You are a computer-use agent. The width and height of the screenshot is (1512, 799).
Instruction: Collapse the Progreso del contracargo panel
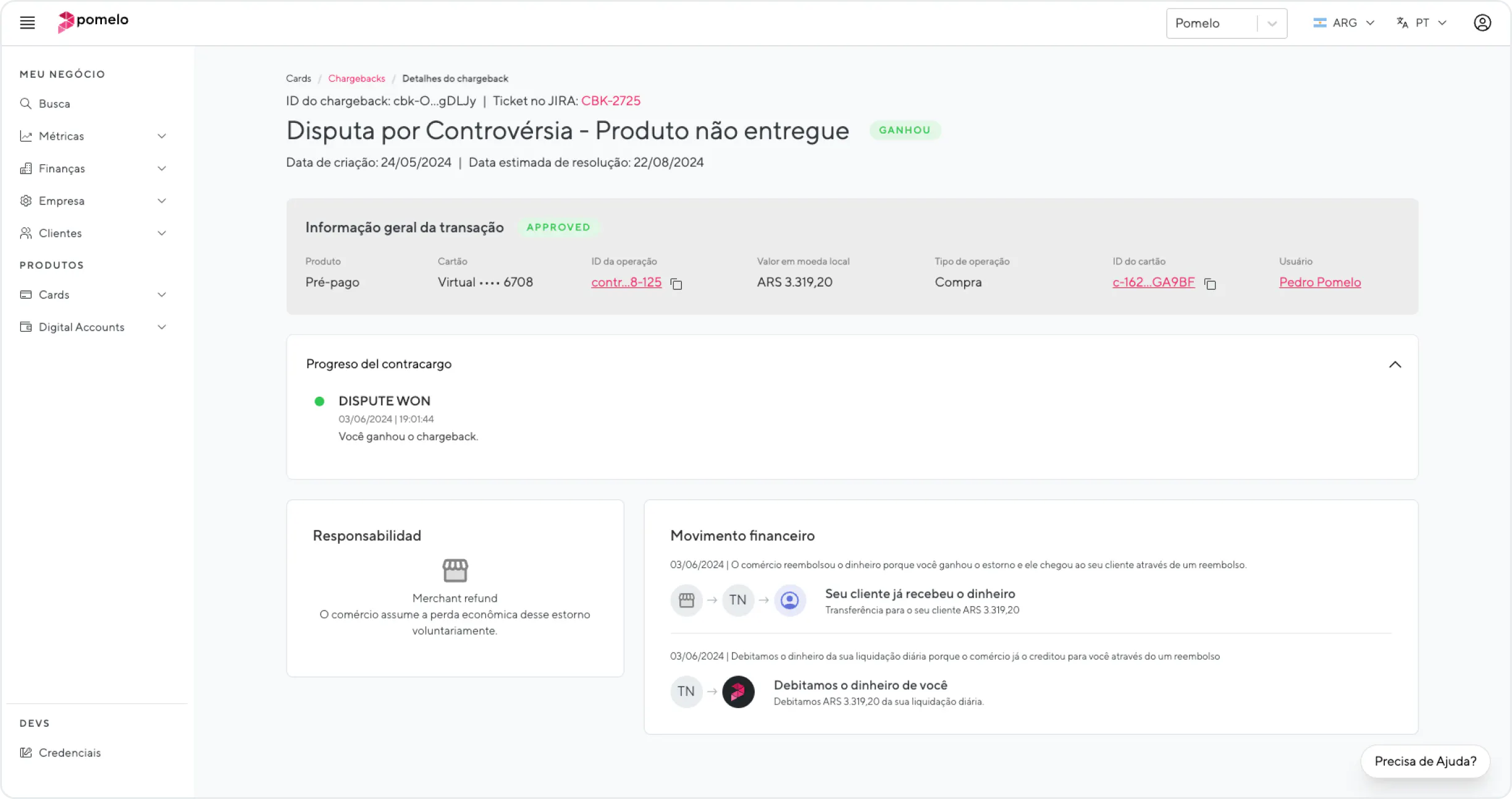pos(1395,365)
